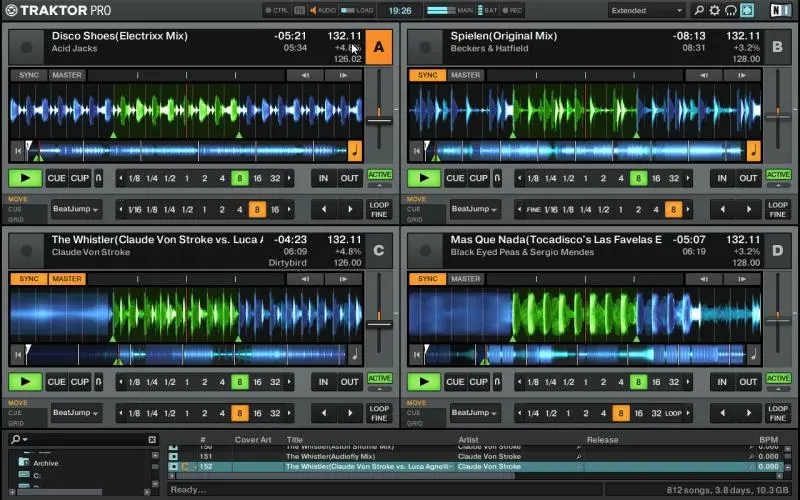Click the fullscreen layout icon in the header
800x500 pixels.
(746, 10)
